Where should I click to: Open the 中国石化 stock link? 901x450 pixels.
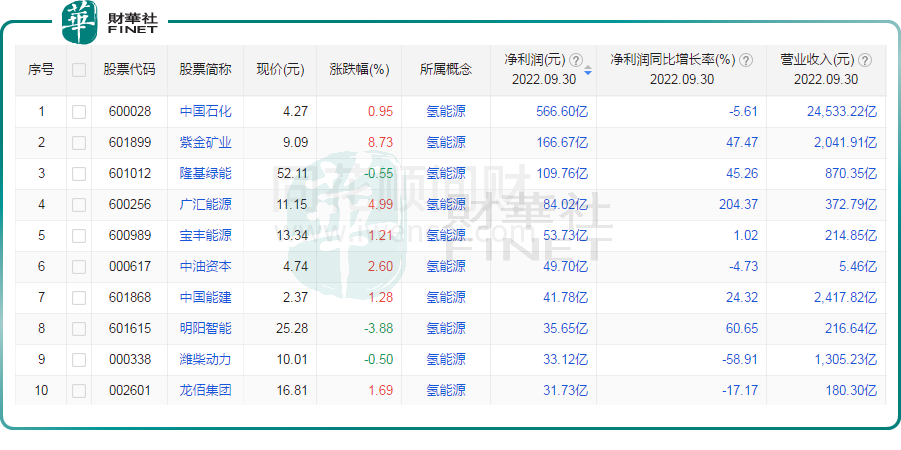pyautogui.click(x=206, y=111)
